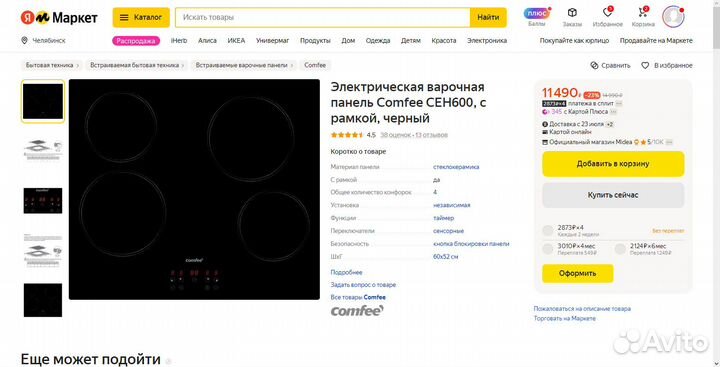Click Задать вопрос о товаре link
Image resolution: width=720 pixels, height=367 pixels.
coord(363,285)
